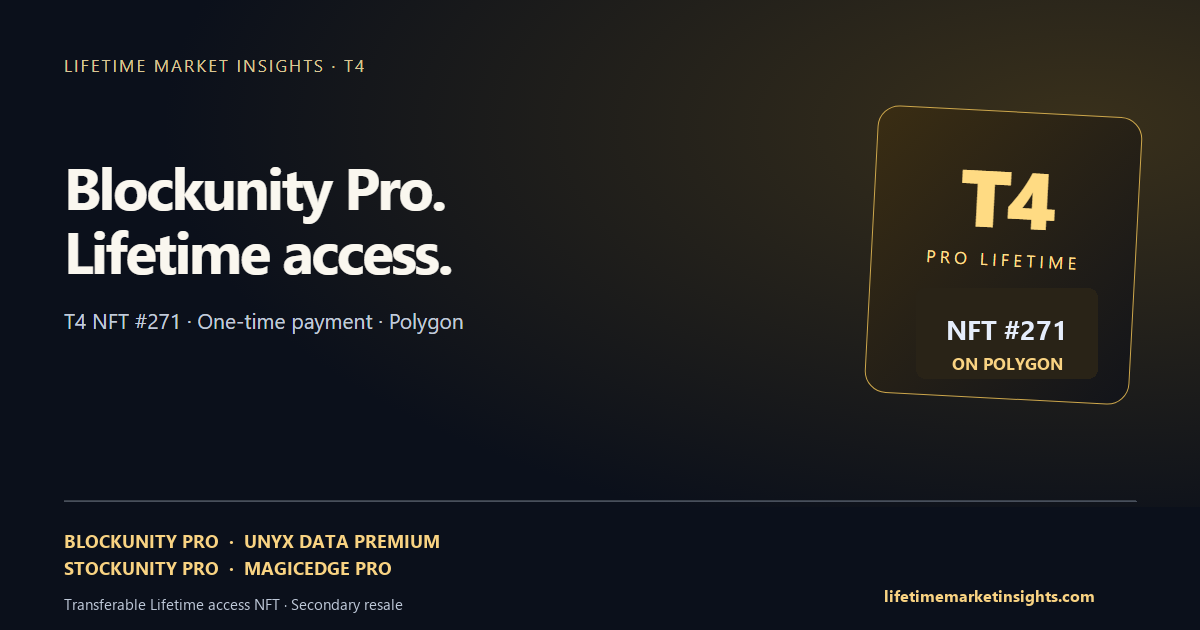Select the MAGICEDGE PRO product label
The height and width of the screenshot is (630, 1200).
pyautogui.click(x=318, y=569)
